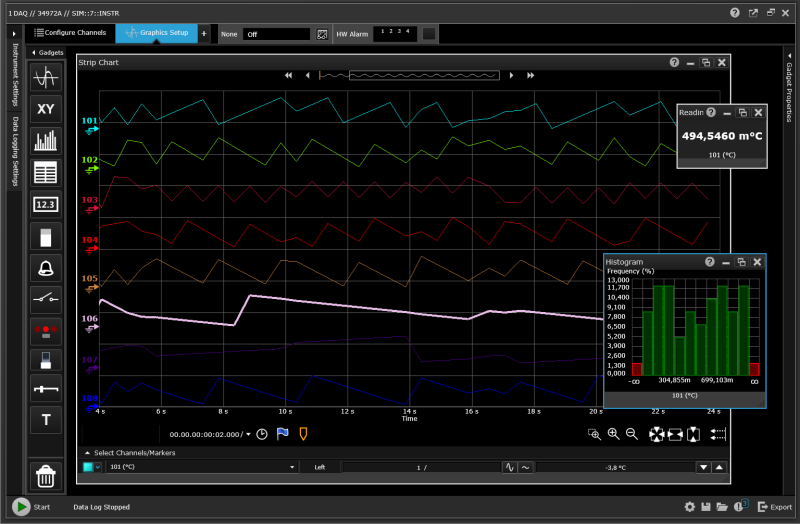800x524 pixels.
Task: Add an orange tag marker
Action: (303, 434)
